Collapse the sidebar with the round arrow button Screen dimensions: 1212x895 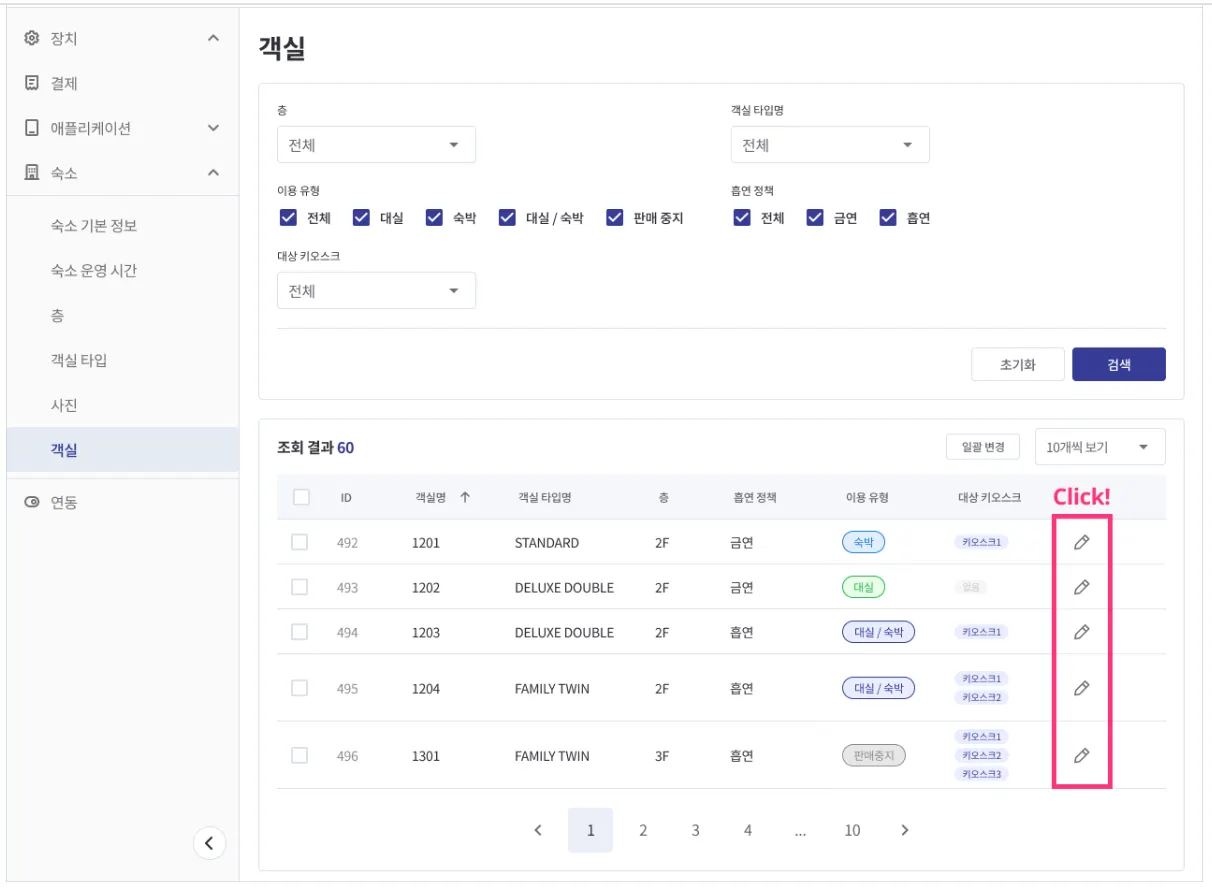coord(209,843)
